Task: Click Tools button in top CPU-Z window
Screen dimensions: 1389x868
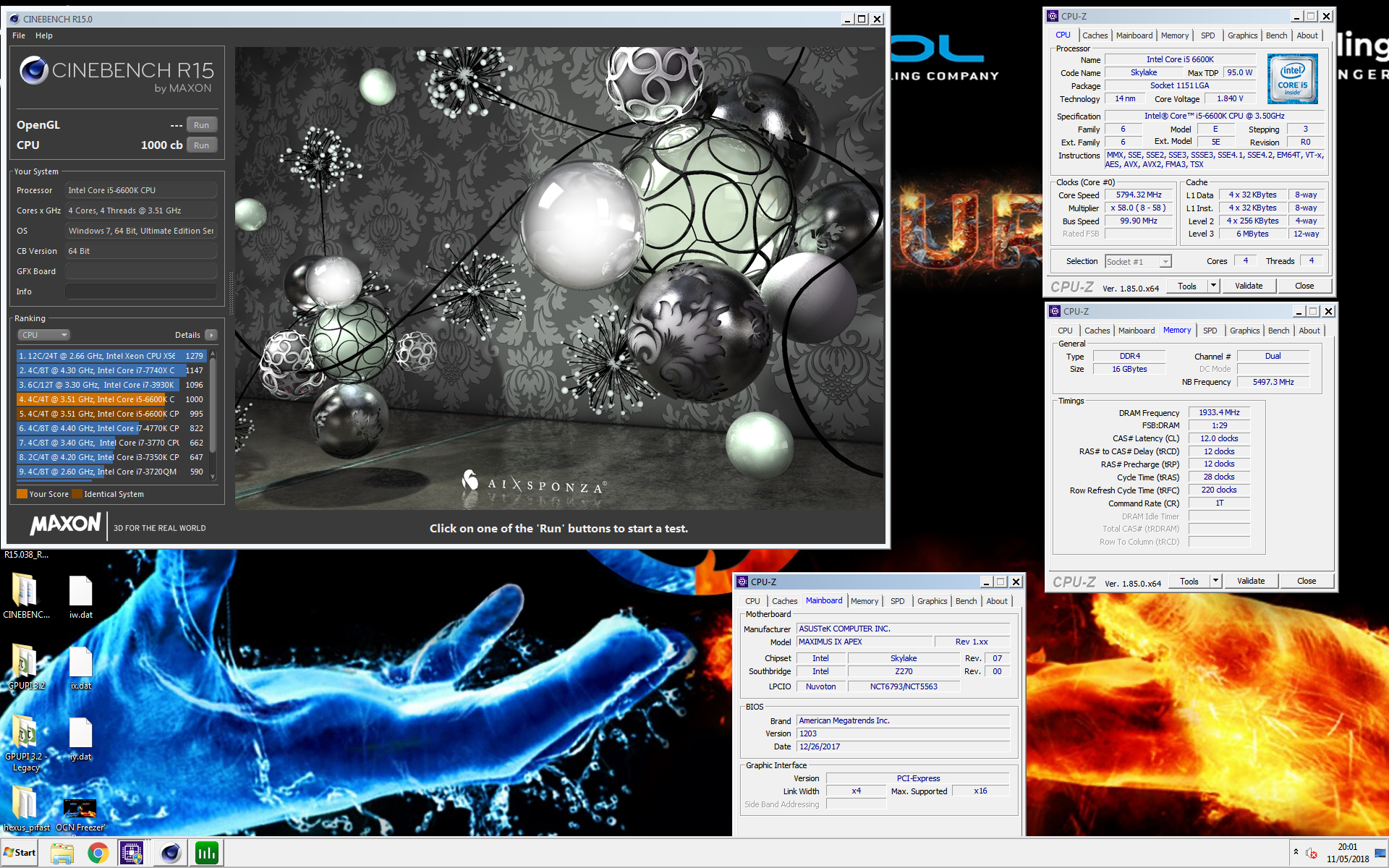Action: click(1188, 286)
